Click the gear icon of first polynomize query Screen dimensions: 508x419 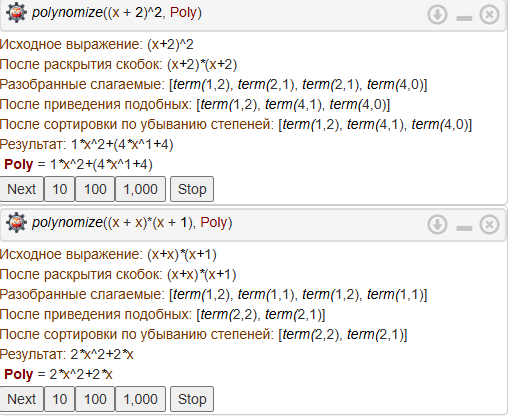16,13
